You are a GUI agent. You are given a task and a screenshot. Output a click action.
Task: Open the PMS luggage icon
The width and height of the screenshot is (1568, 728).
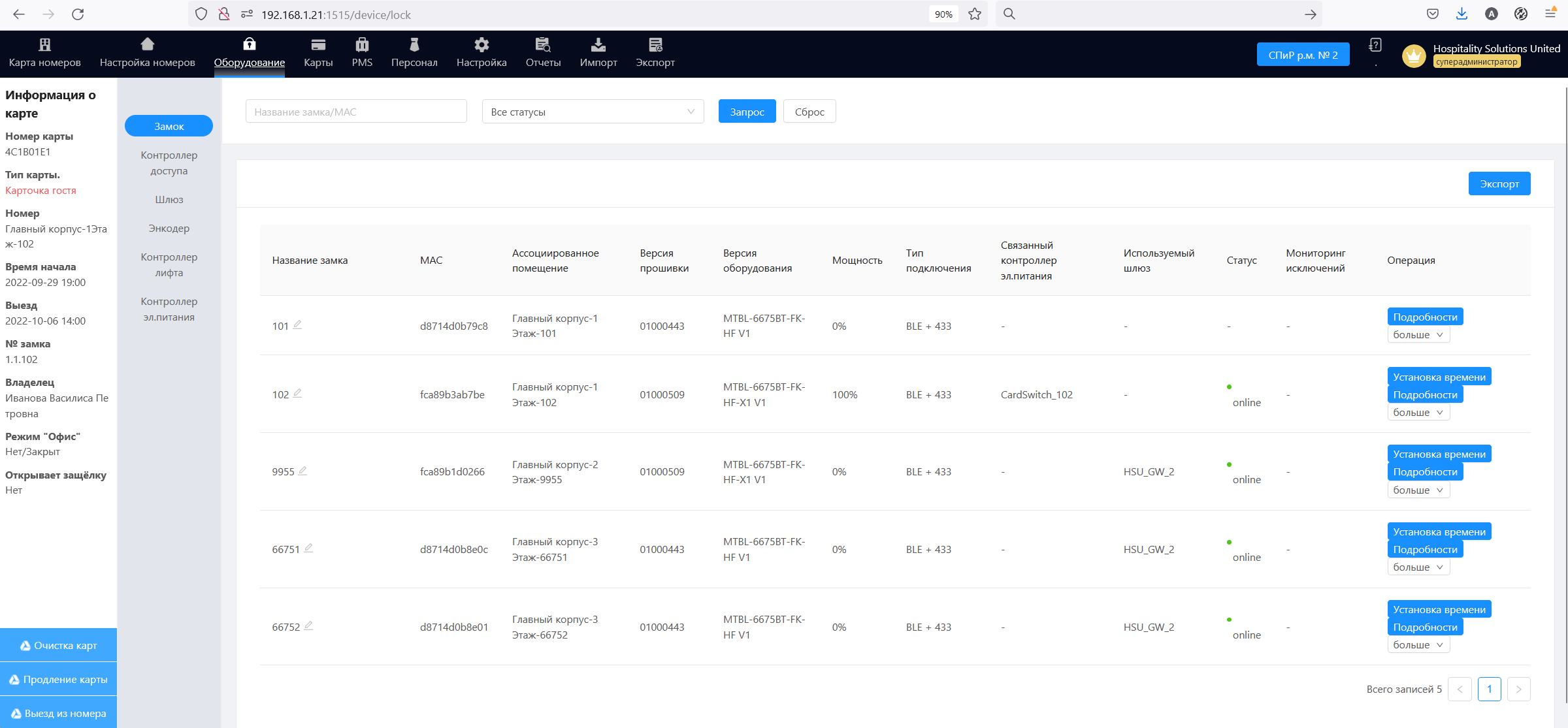[362, 45]
